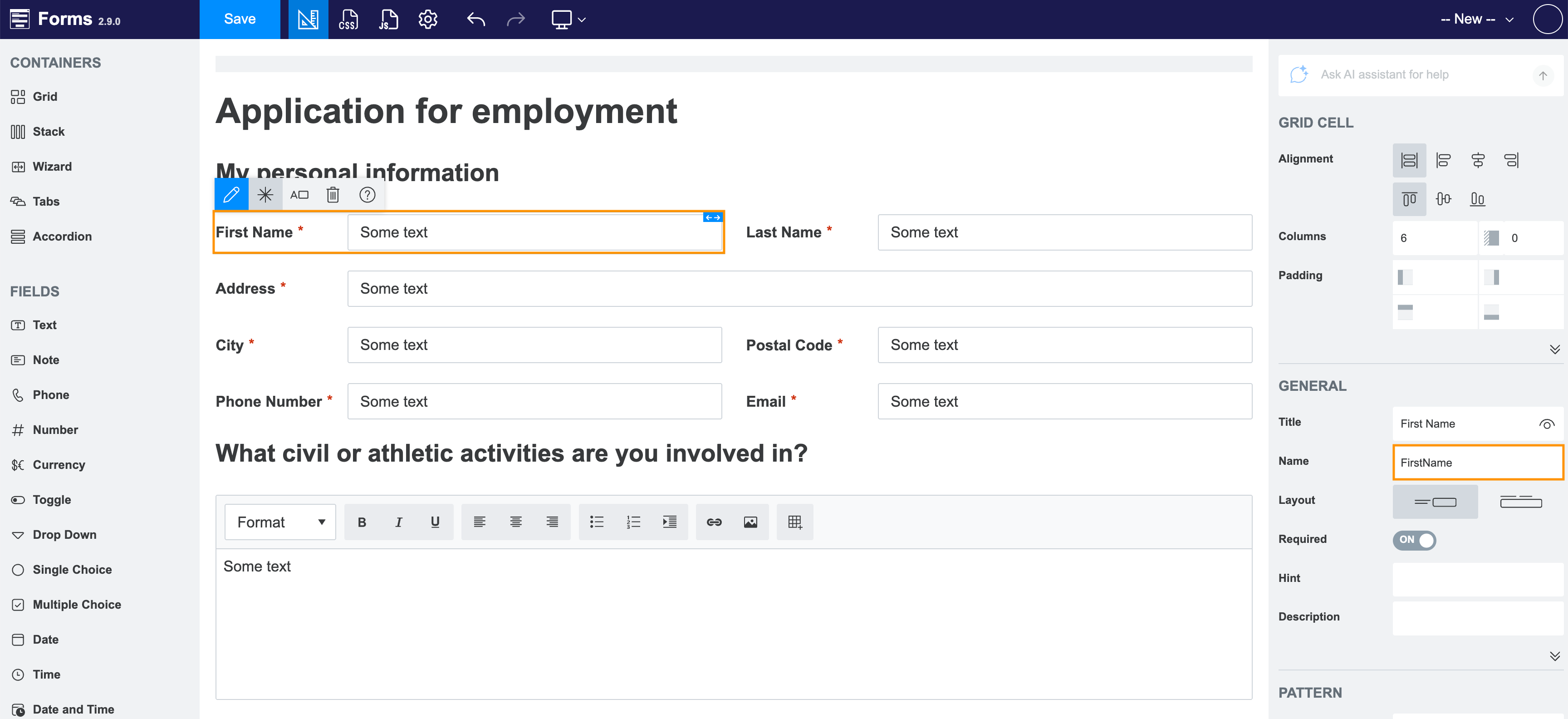Image resolution: width=1568 pixels, height=719 pixels.
Task: Open form settings gear icon
Action: pos(428,20)
